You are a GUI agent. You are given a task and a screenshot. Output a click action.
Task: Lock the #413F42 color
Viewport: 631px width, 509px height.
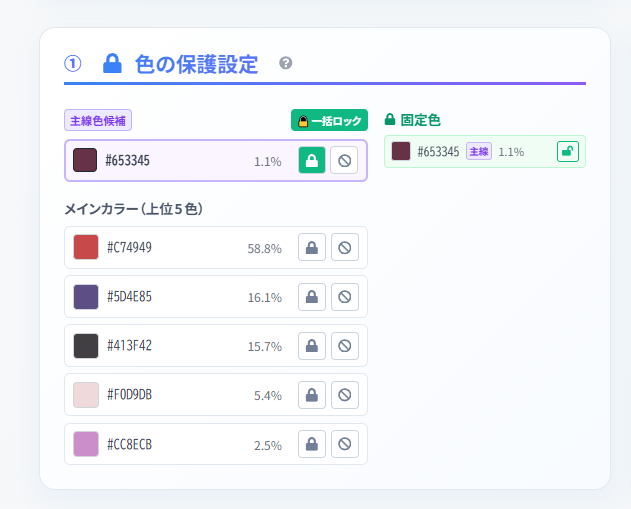tap(312, 345)
